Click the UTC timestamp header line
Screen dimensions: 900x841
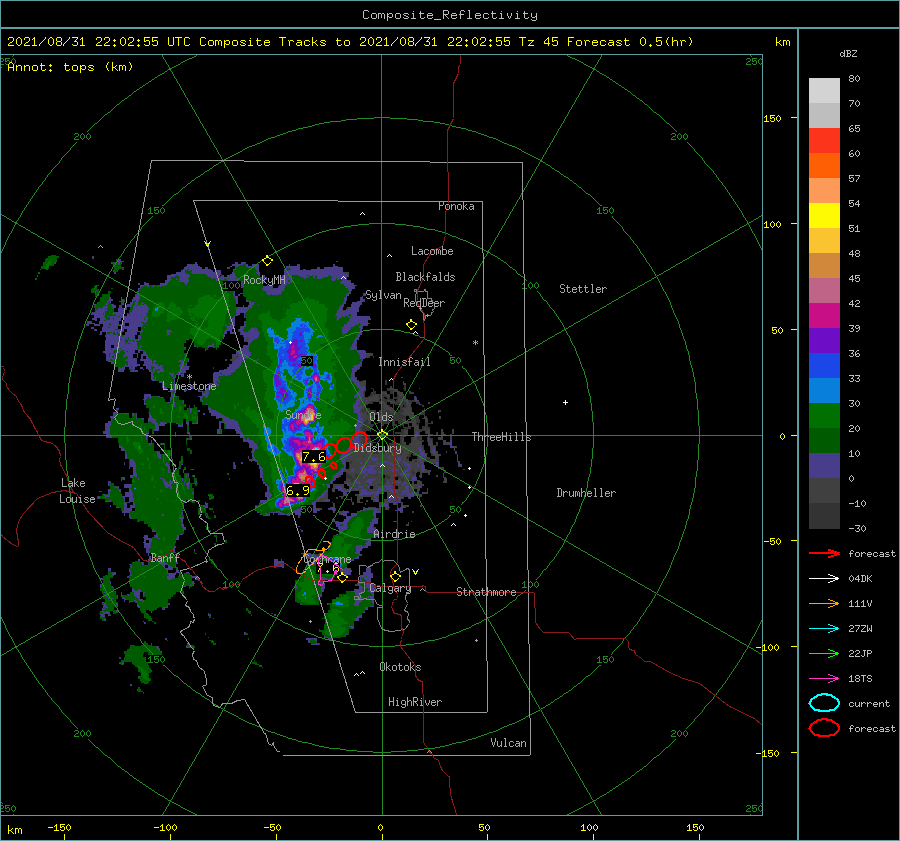coord(350,42)
